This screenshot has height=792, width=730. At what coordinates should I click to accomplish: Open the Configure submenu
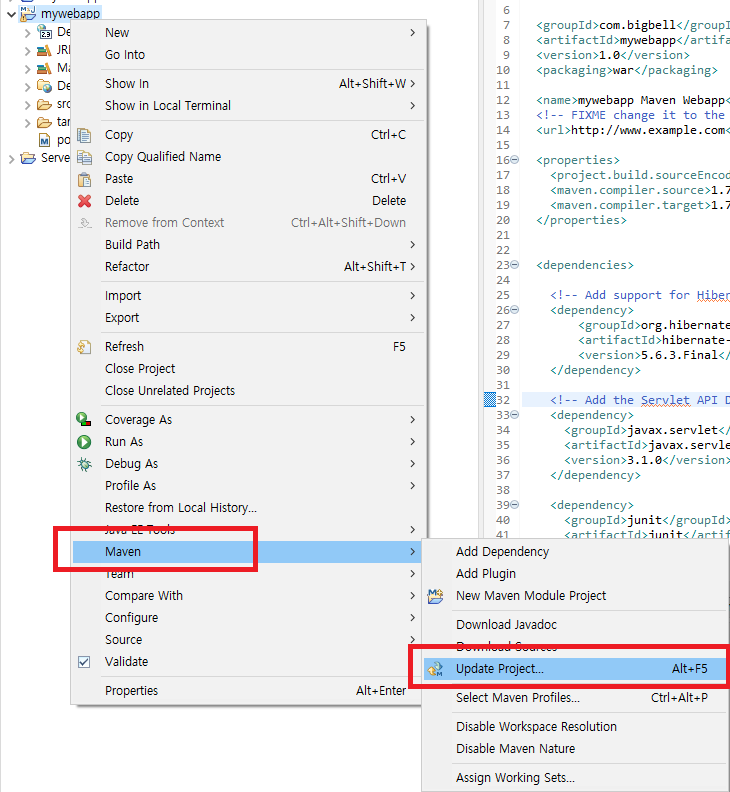(x=248, y=618)
